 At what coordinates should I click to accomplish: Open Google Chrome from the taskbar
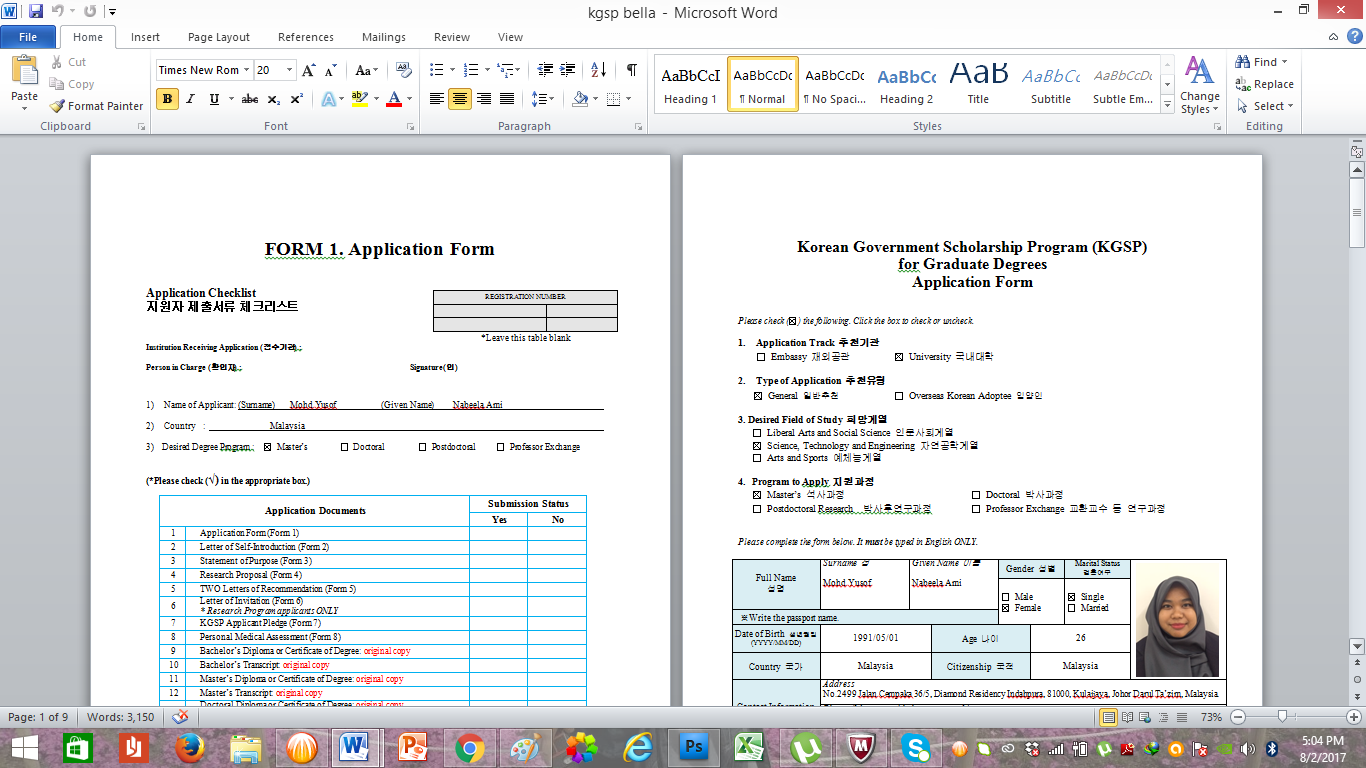click(470, 747)
